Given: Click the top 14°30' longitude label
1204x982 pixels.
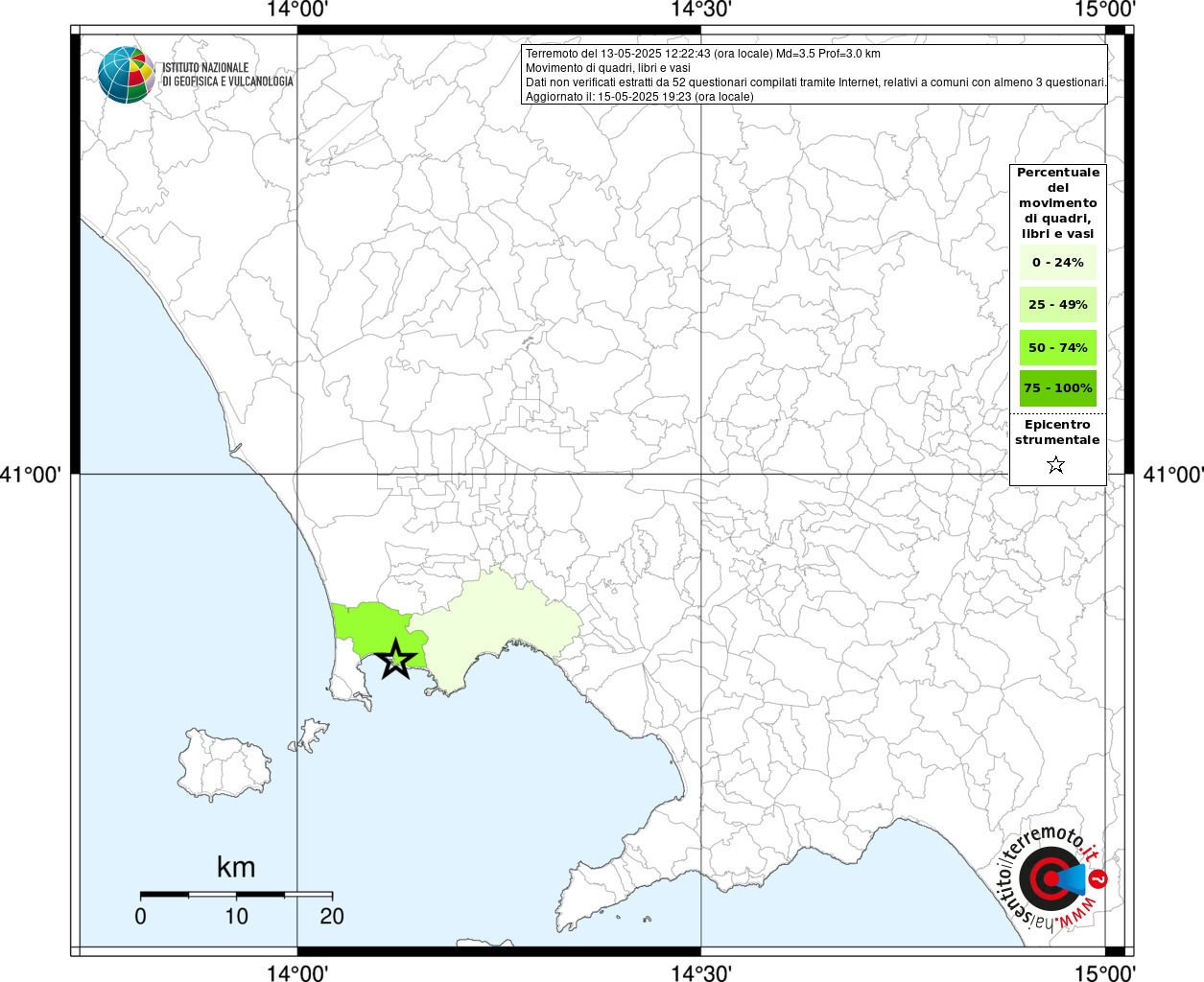Looking at the screenshot, I should 701,10.
